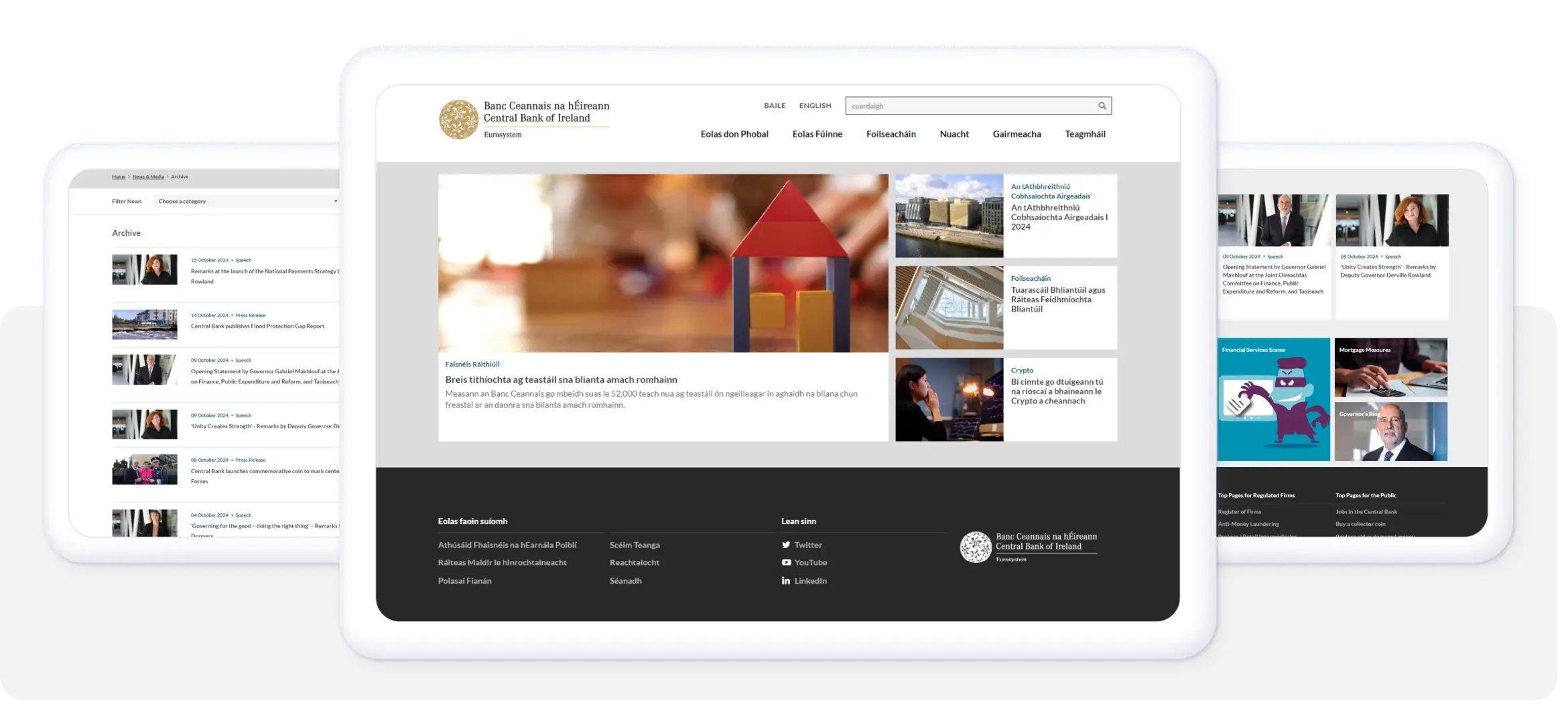Open the Crypto risk article thumbnail
This screenshot has height=707, width=1568.
(x=949, y=399)
